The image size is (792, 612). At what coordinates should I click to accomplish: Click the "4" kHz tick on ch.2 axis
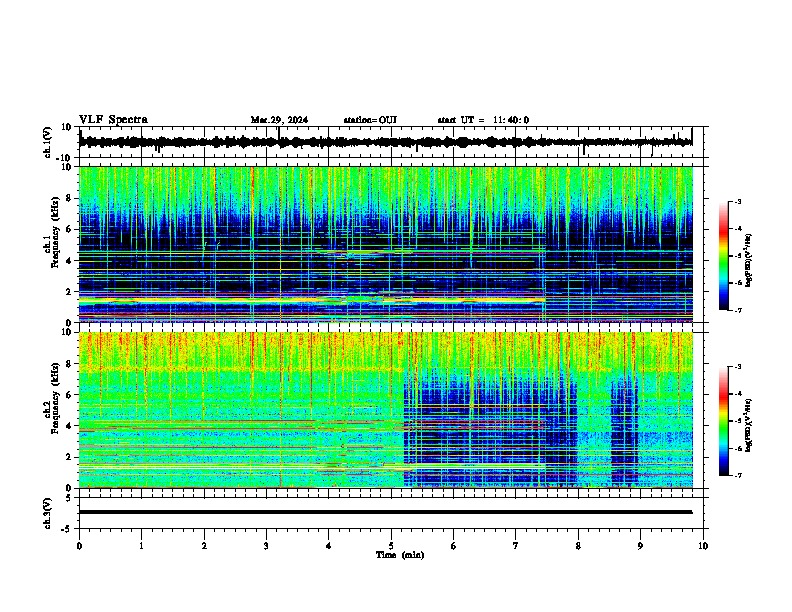pyautogui.click(x=69, y=426)
